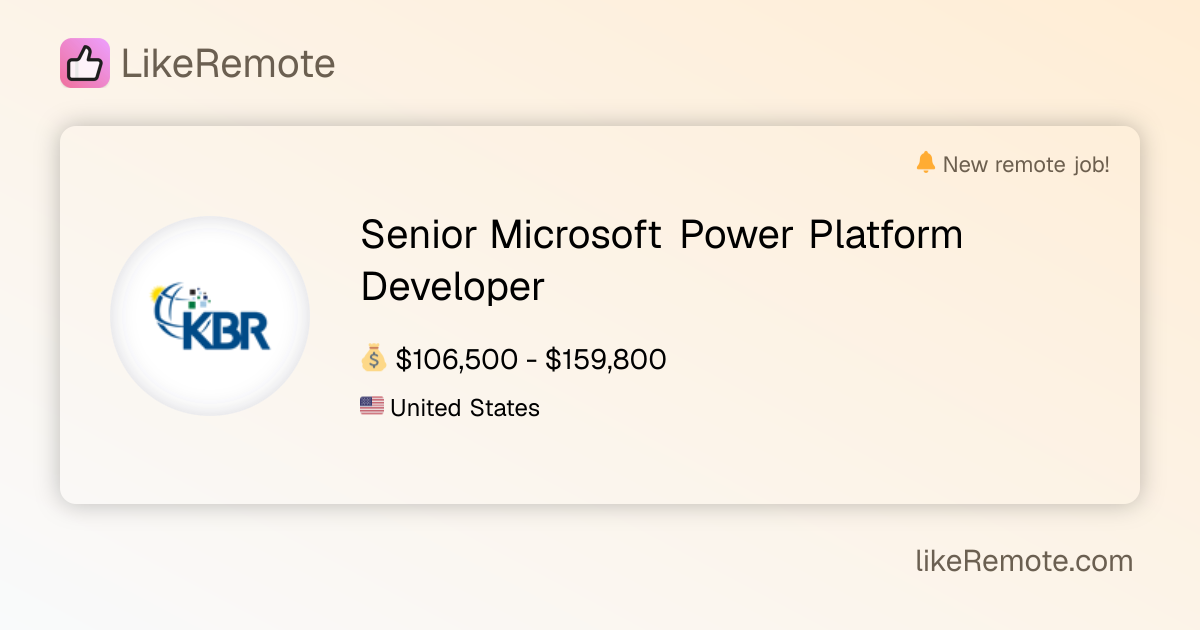Click the word 'Developer' in the title
Viewport: 1200px width, 630px height.
point(452,287)
